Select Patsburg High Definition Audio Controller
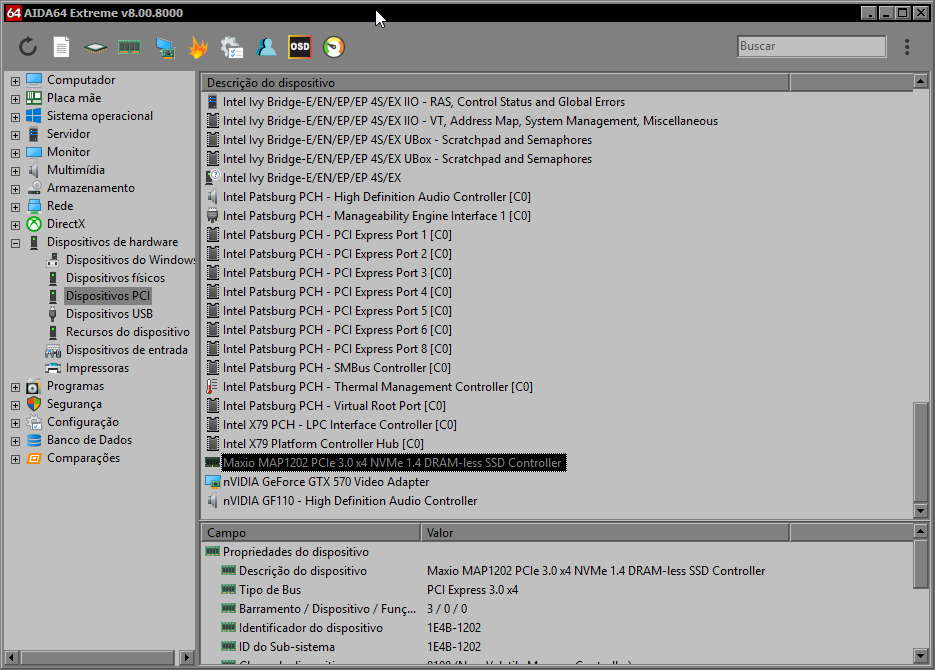 click(x=376, y=197)
